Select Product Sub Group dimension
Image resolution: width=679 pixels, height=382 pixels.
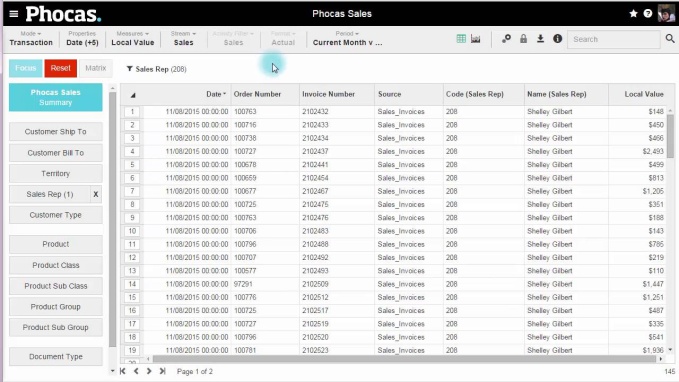55,327
